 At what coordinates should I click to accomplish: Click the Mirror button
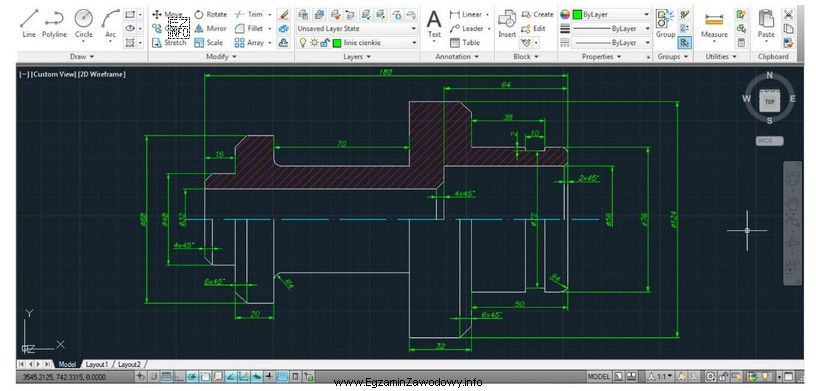(210, 29)
